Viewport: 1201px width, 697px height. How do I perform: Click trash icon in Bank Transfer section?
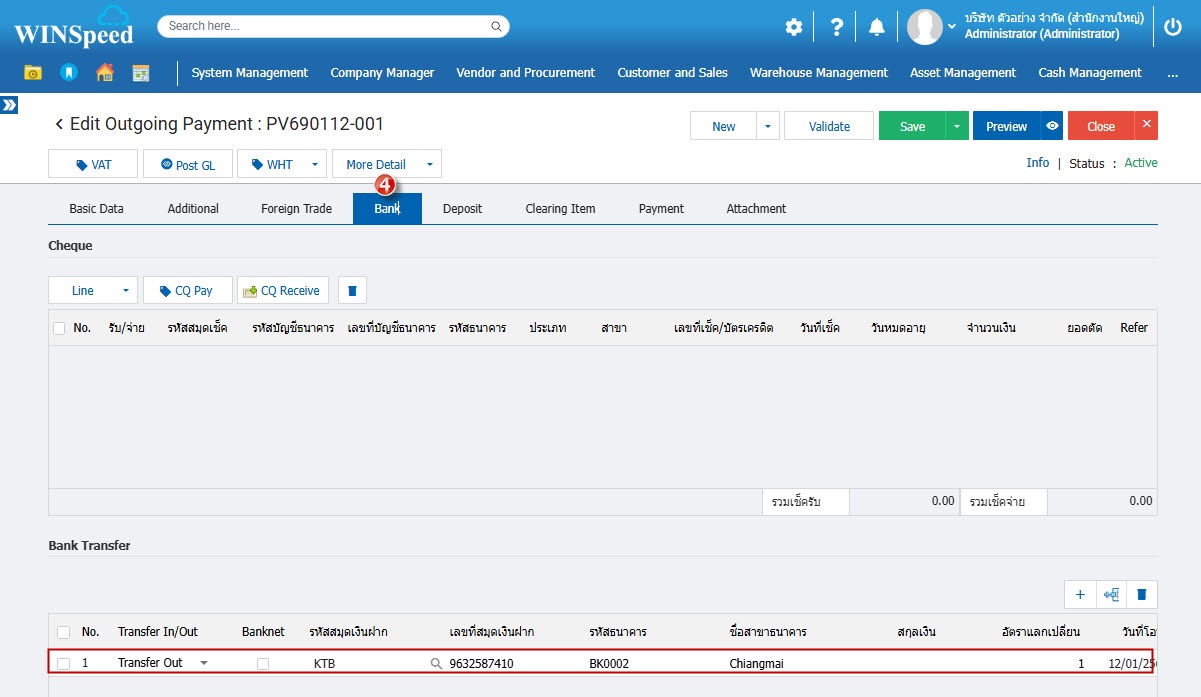click(1141, 594)
